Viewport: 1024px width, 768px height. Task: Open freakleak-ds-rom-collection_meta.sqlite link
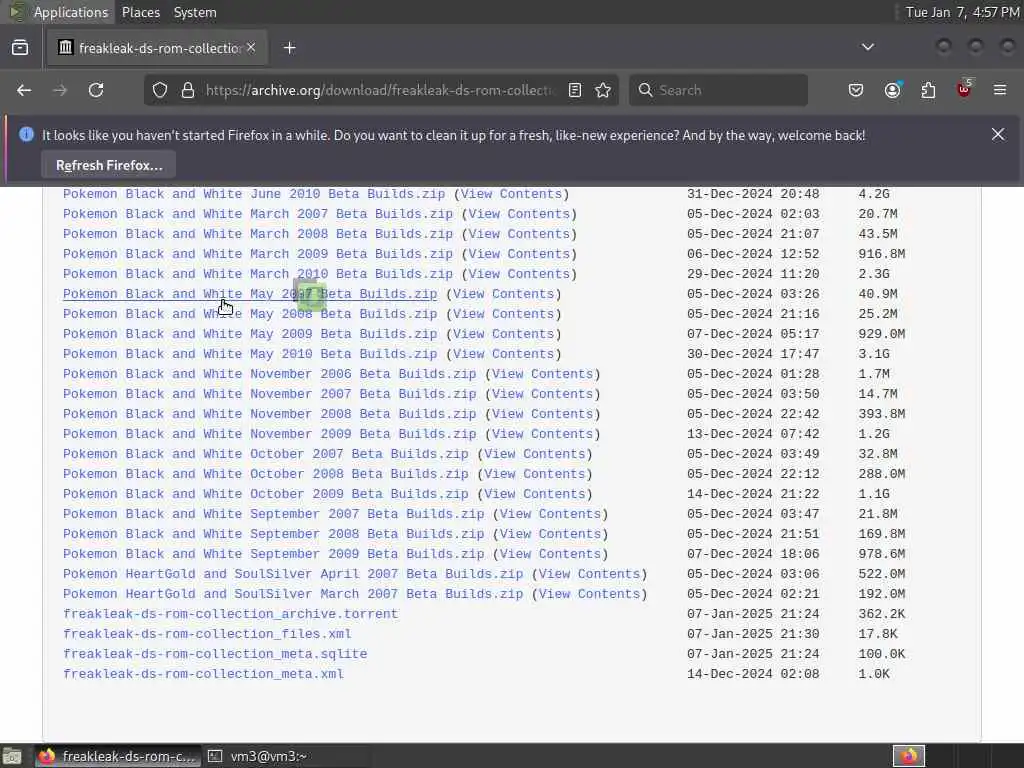[215, 654]
